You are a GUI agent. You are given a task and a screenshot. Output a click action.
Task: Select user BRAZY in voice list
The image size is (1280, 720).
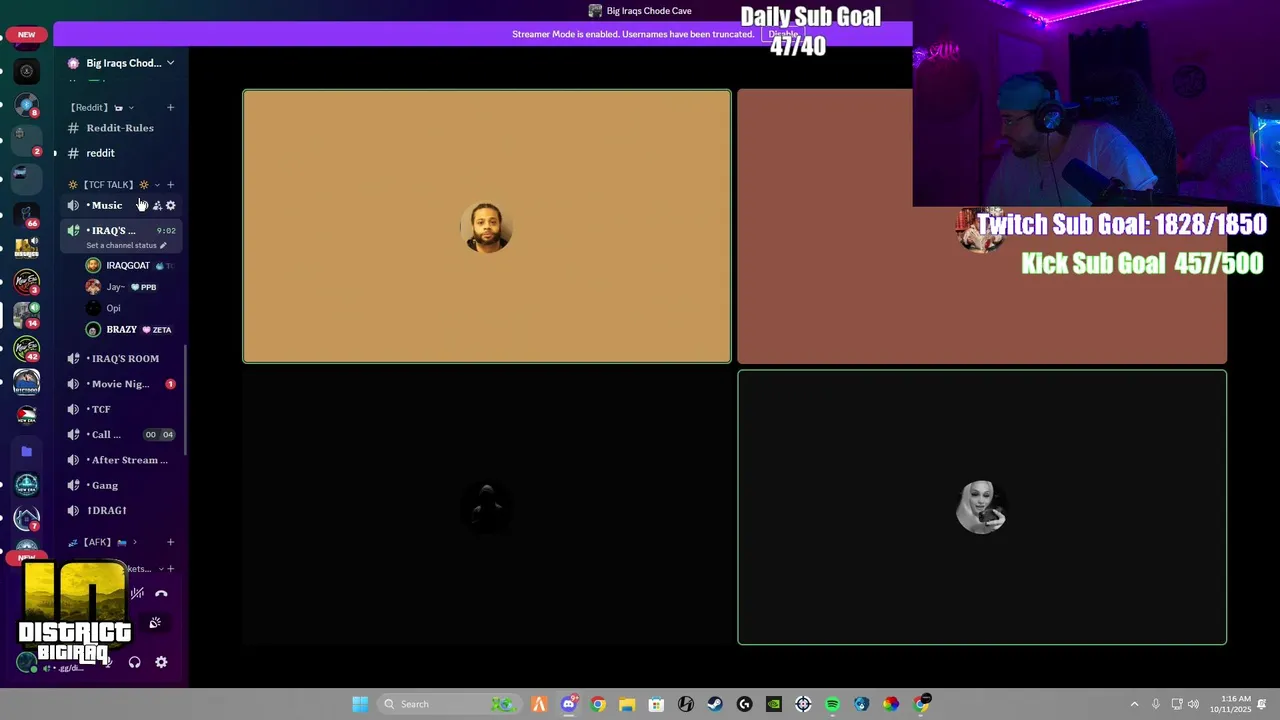point(130,329)
